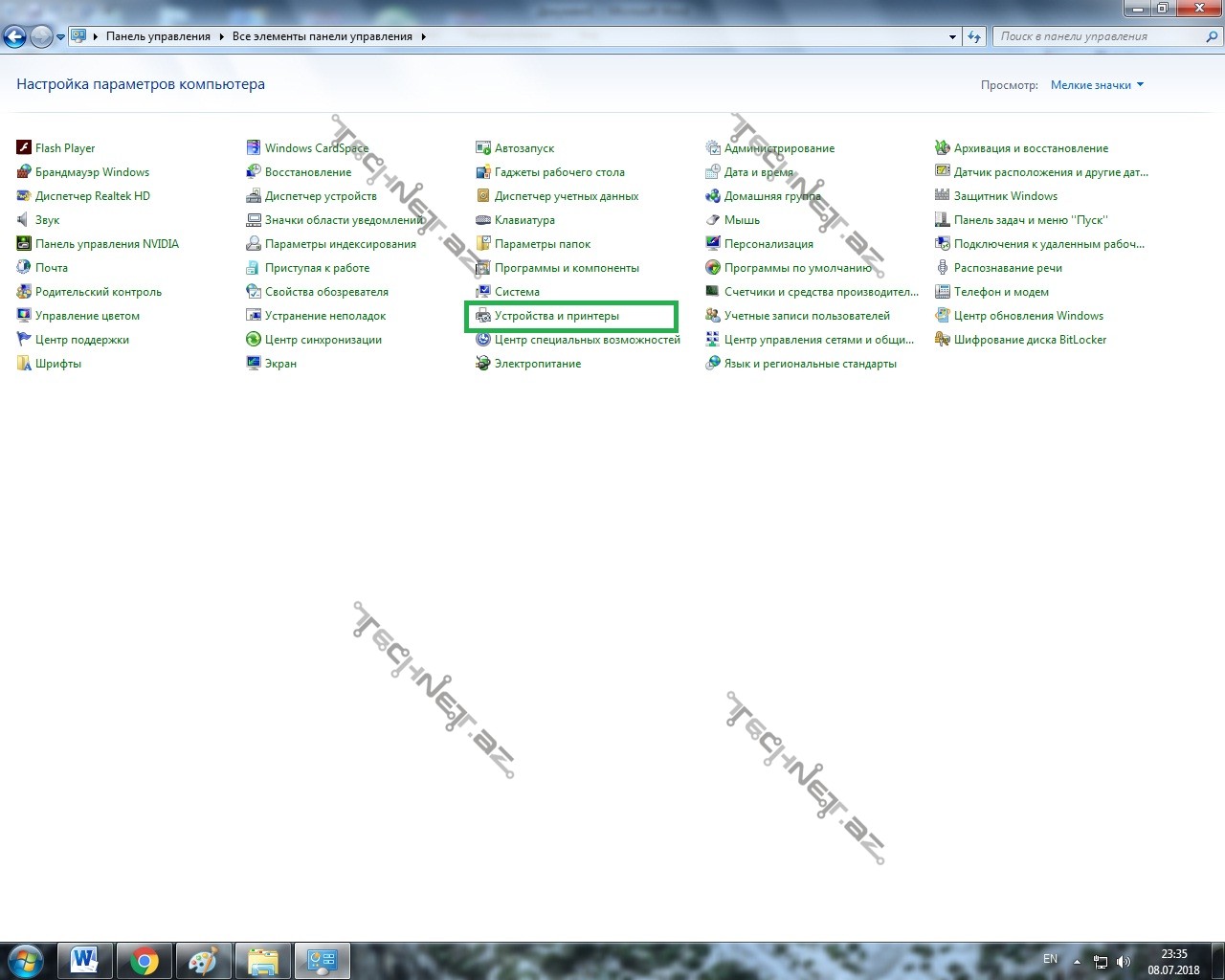Image resolution: width=1225 pixels, height=980 pixels.
Task: Click the Flash Player icon
Action: tap(24, 147)
